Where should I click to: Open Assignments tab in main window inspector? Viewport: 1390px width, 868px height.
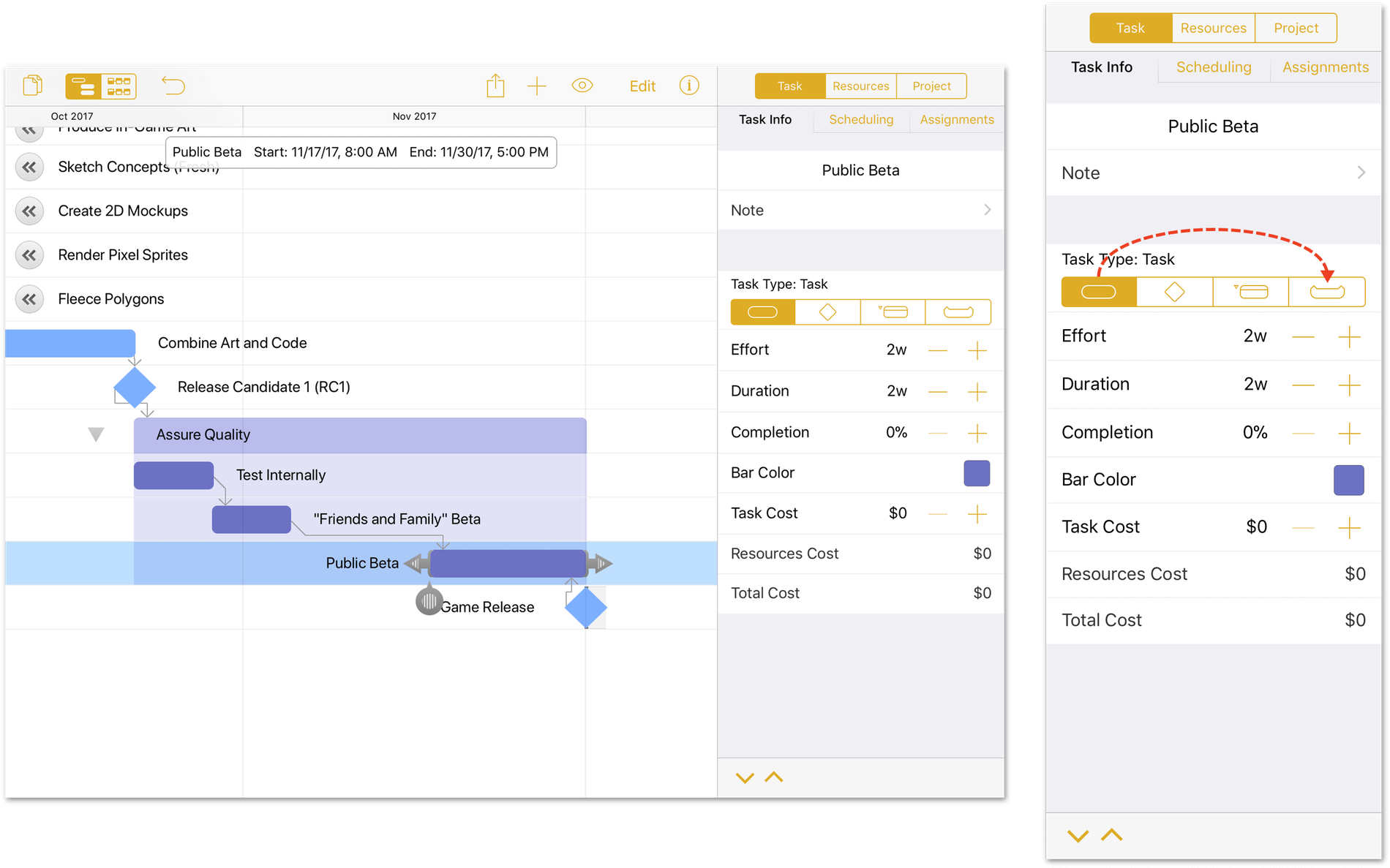(957, 119)
